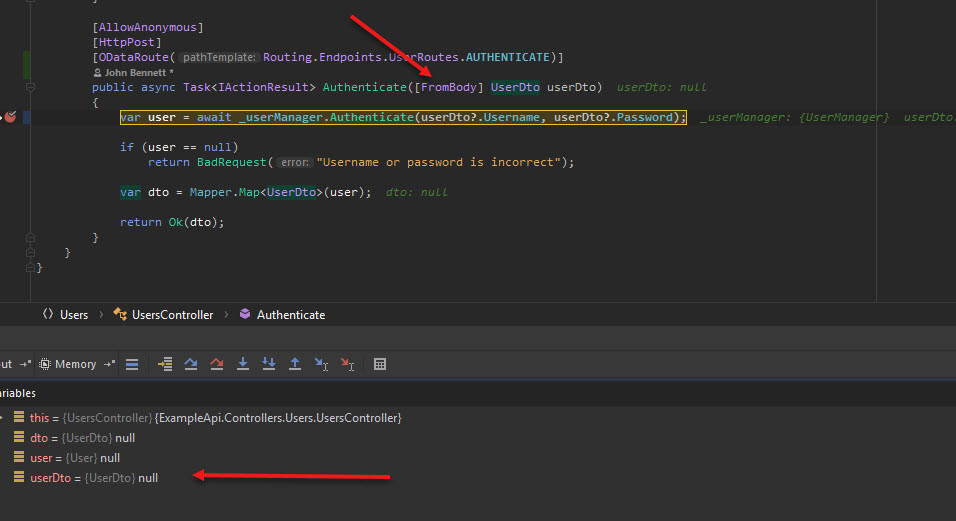The image size is (956, 521).
Task: Click the 'userDto: null' inline debug hint
Action: tap(662, 87)
